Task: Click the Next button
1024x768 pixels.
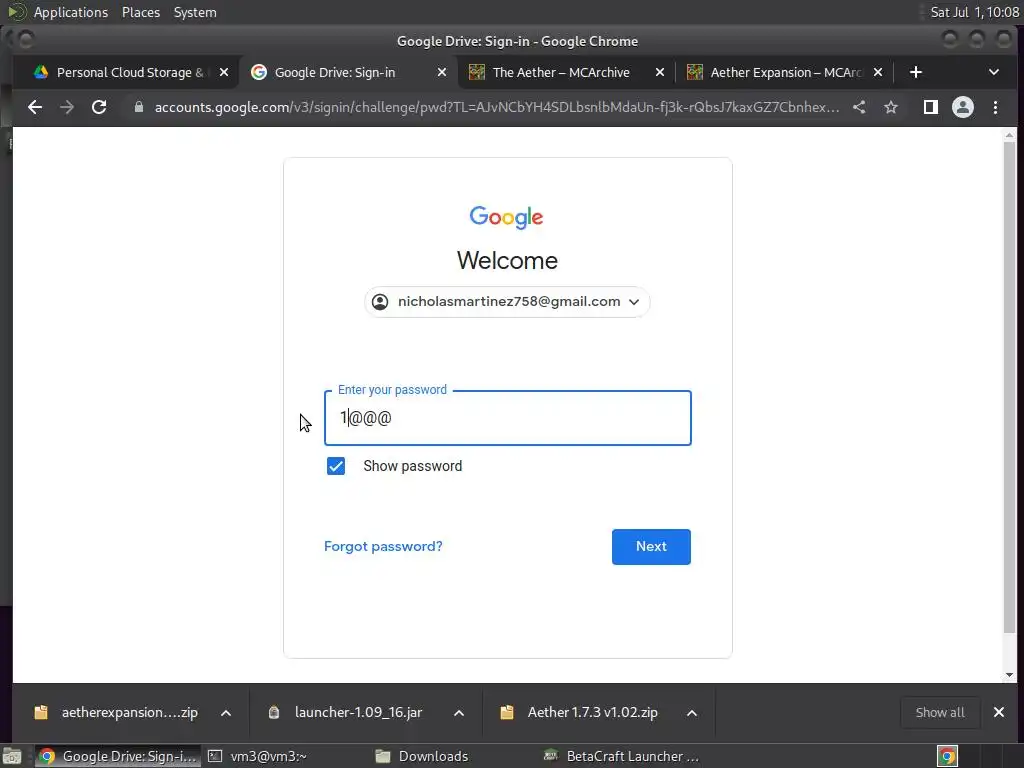Action: point(651,547)
